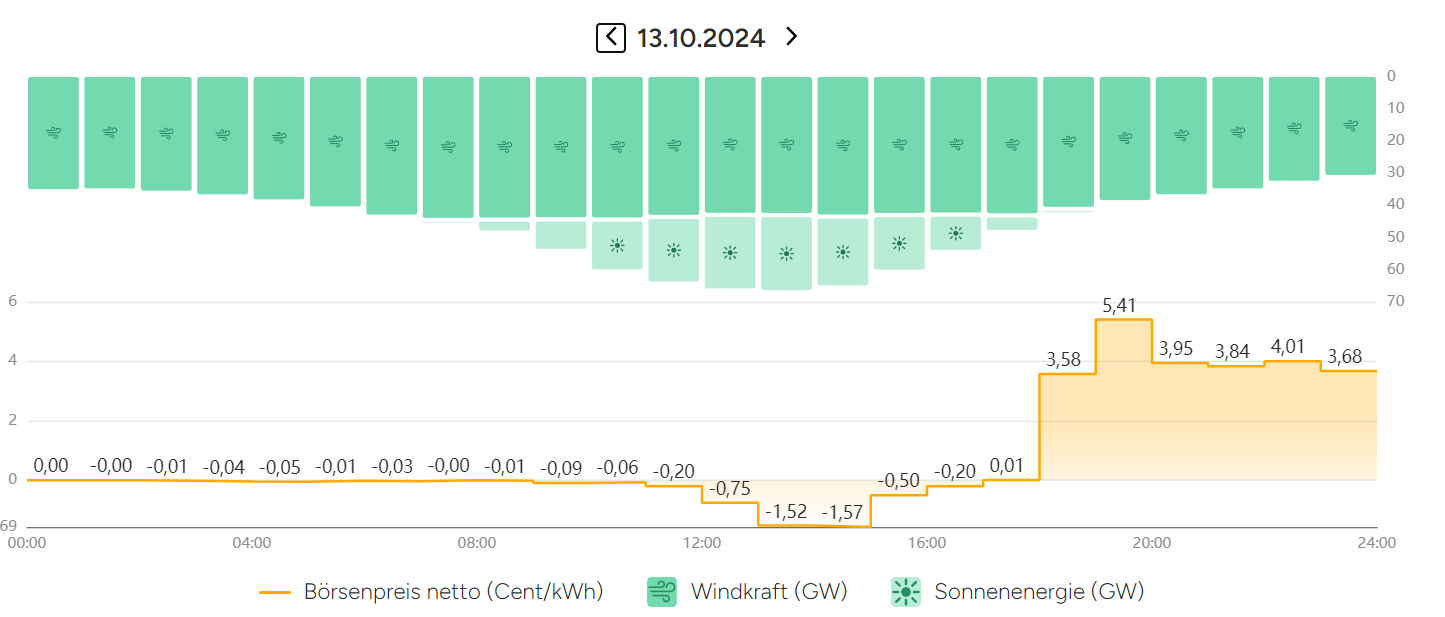Click sun icon in 10:00 solar bar
This screenshot has height=617, width=1445.
click(617, 245)
